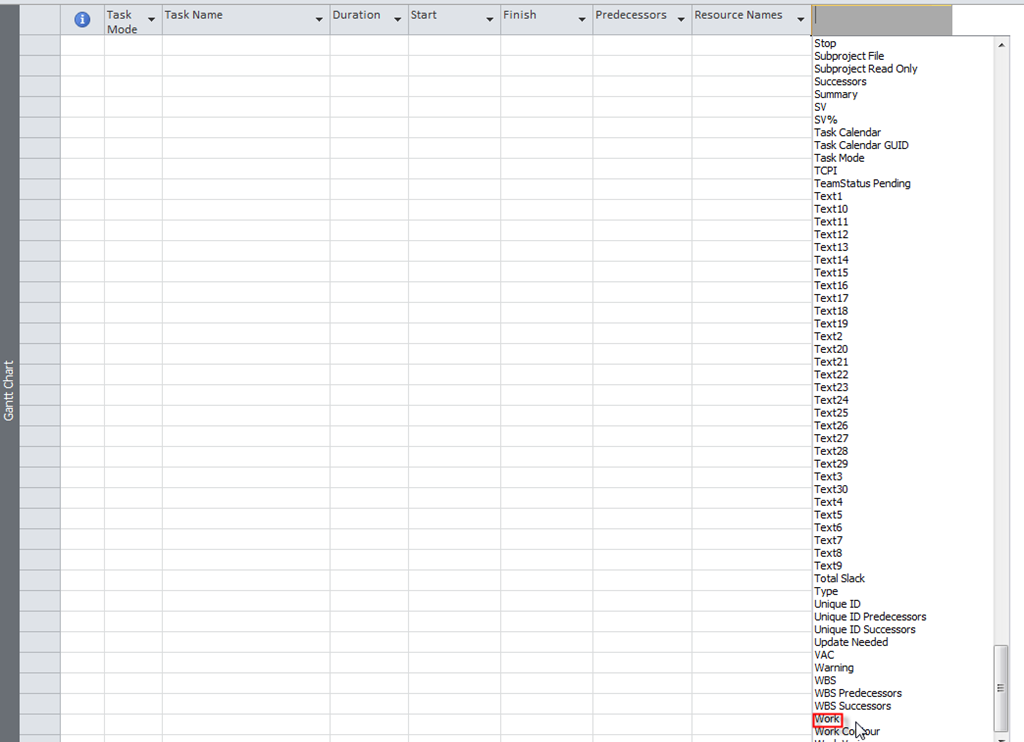Click the new column name input field
This screenshot has width=1024, height=742.
tap(882, 16)
